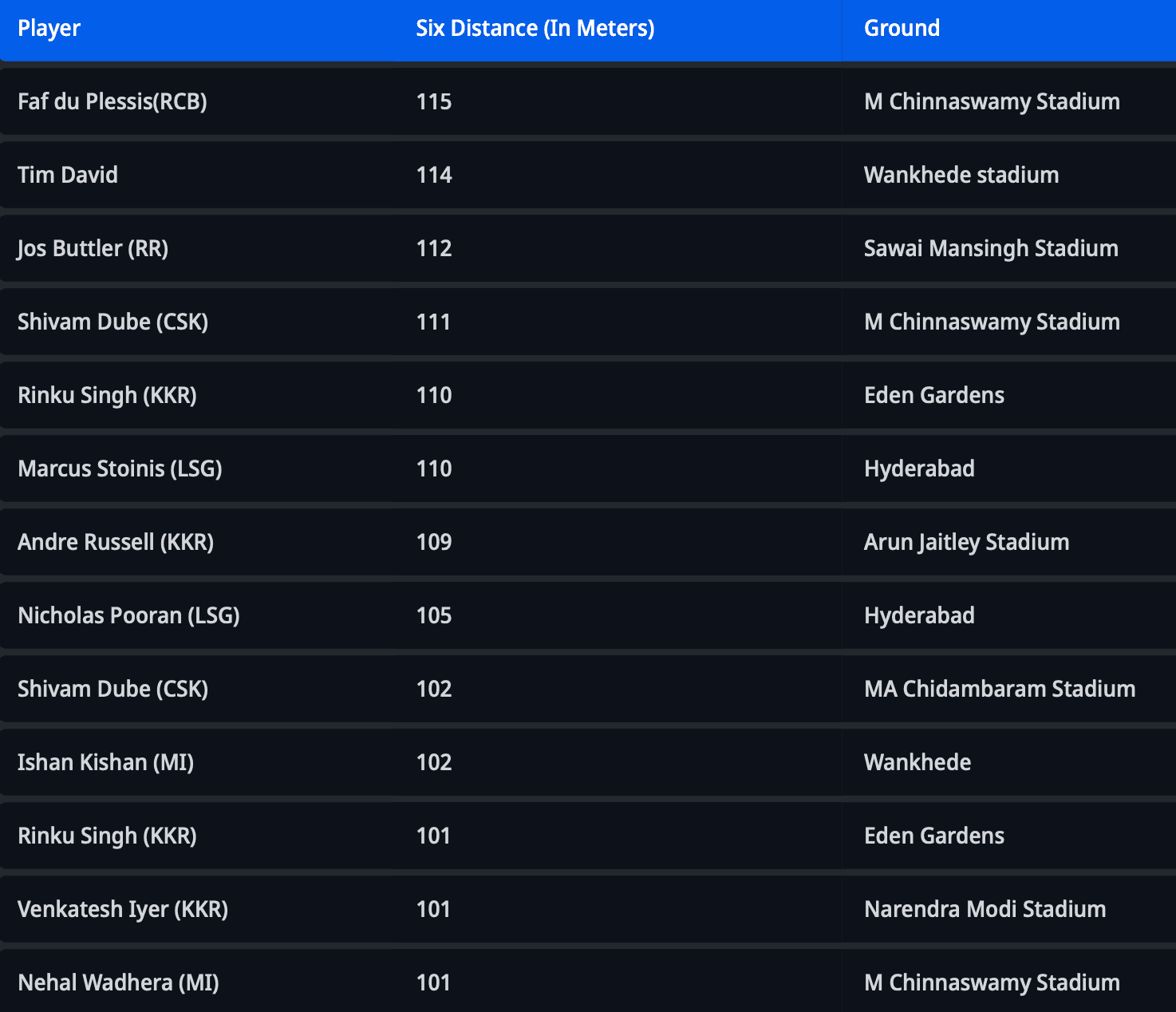Select the 111 distance value
Viewport: 1176px width, 1012px height.
pyautogui.click(x=433, y=322)
